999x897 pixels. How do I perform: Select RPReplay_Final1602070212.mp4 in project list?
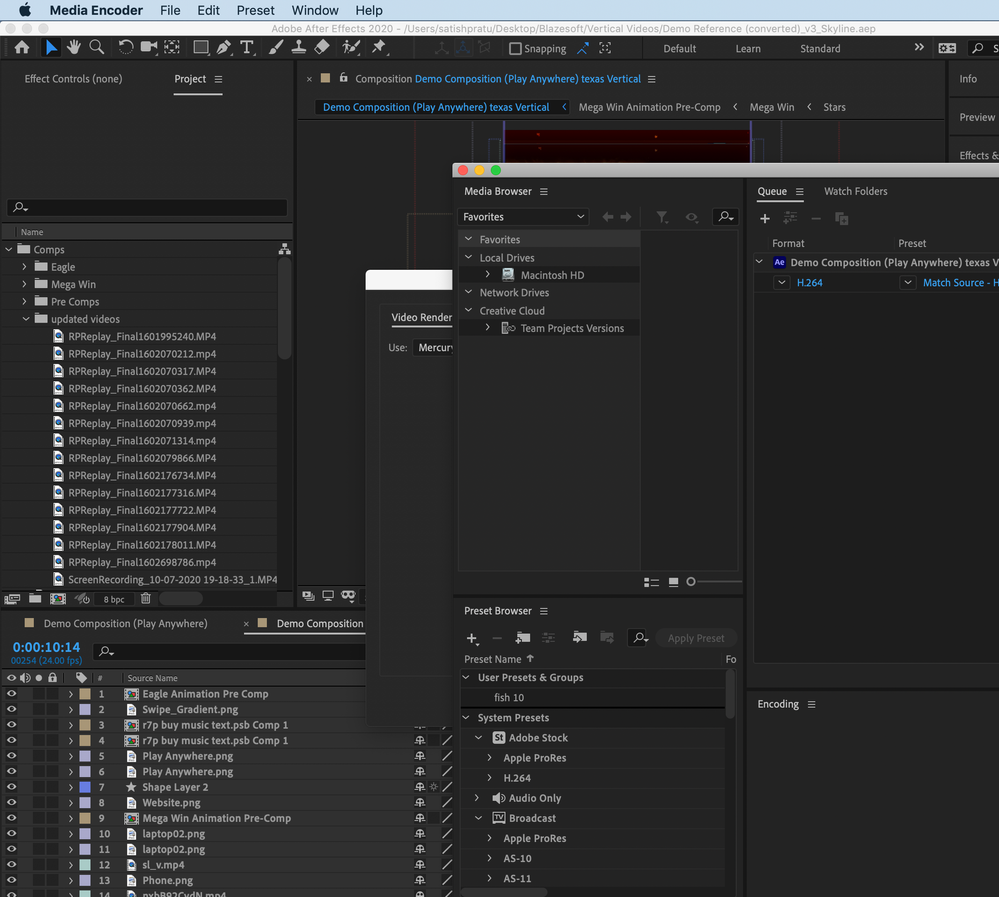(141, 354)
